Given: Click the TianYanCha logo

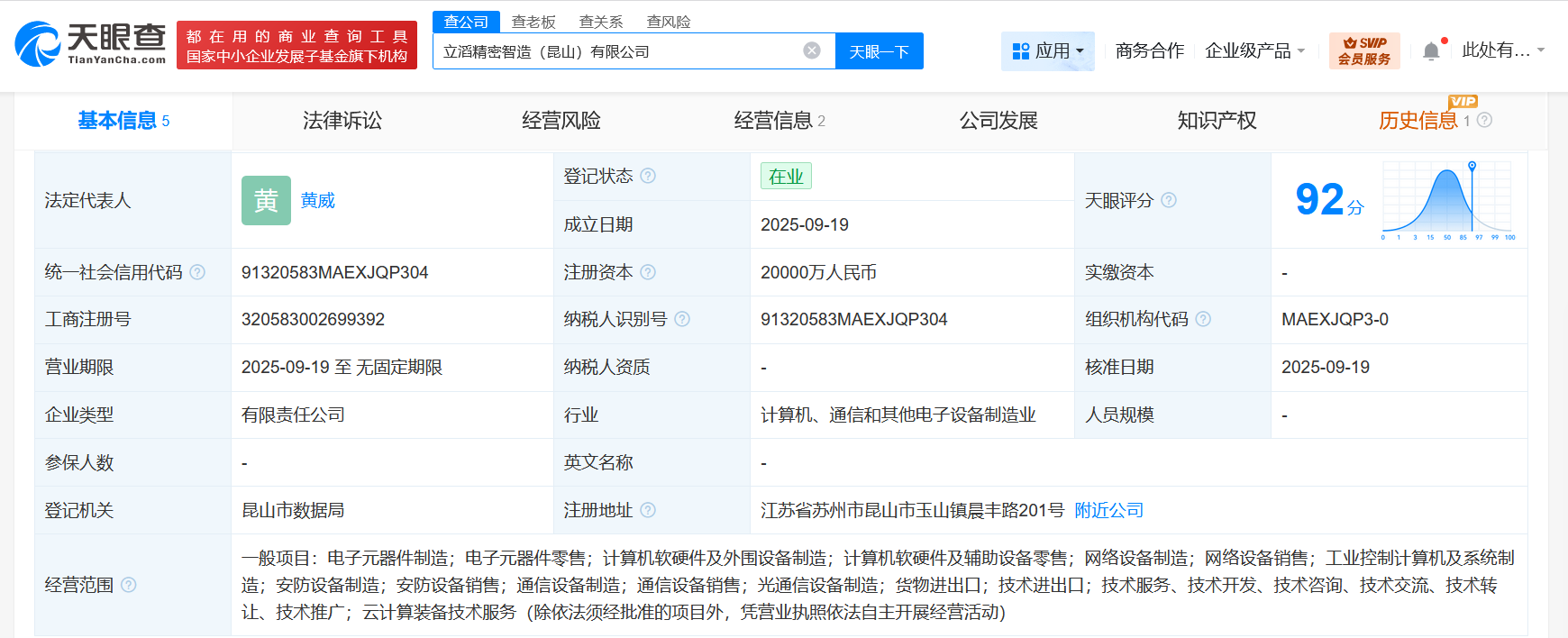Looking at the screenshot, I should [x=90, y=44].
